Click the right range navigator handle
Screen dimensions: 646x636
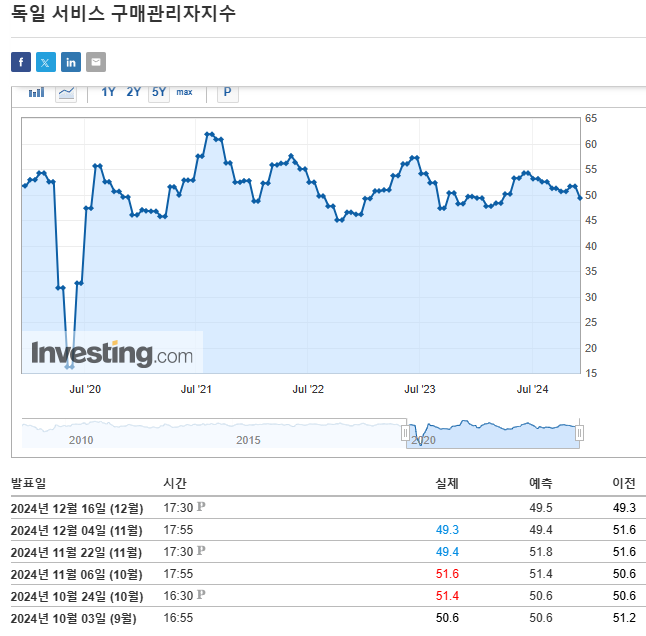point(579,433)
